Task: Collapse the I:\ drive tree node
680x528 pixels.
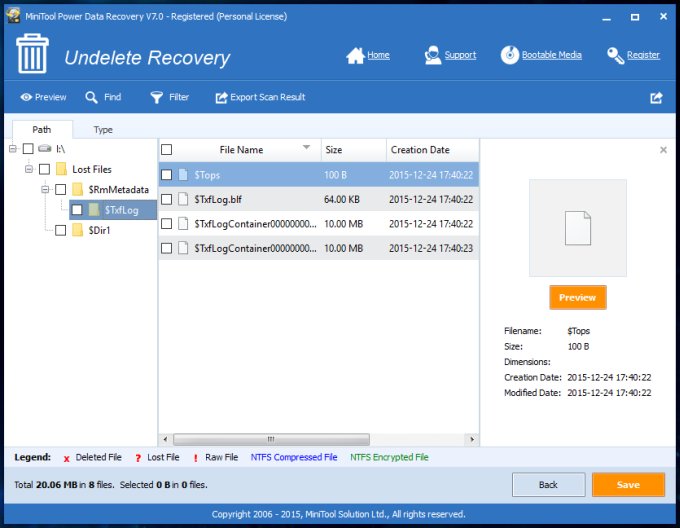Action: coord(13,149)
